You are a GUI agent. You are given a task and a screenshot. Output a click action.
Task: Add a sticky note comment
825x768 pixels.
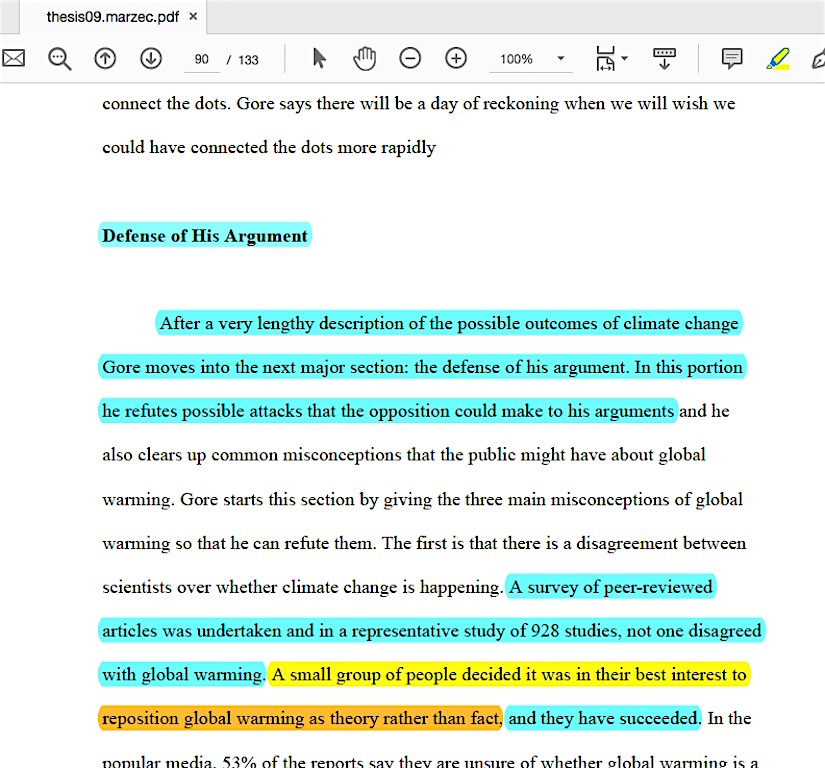732,59
